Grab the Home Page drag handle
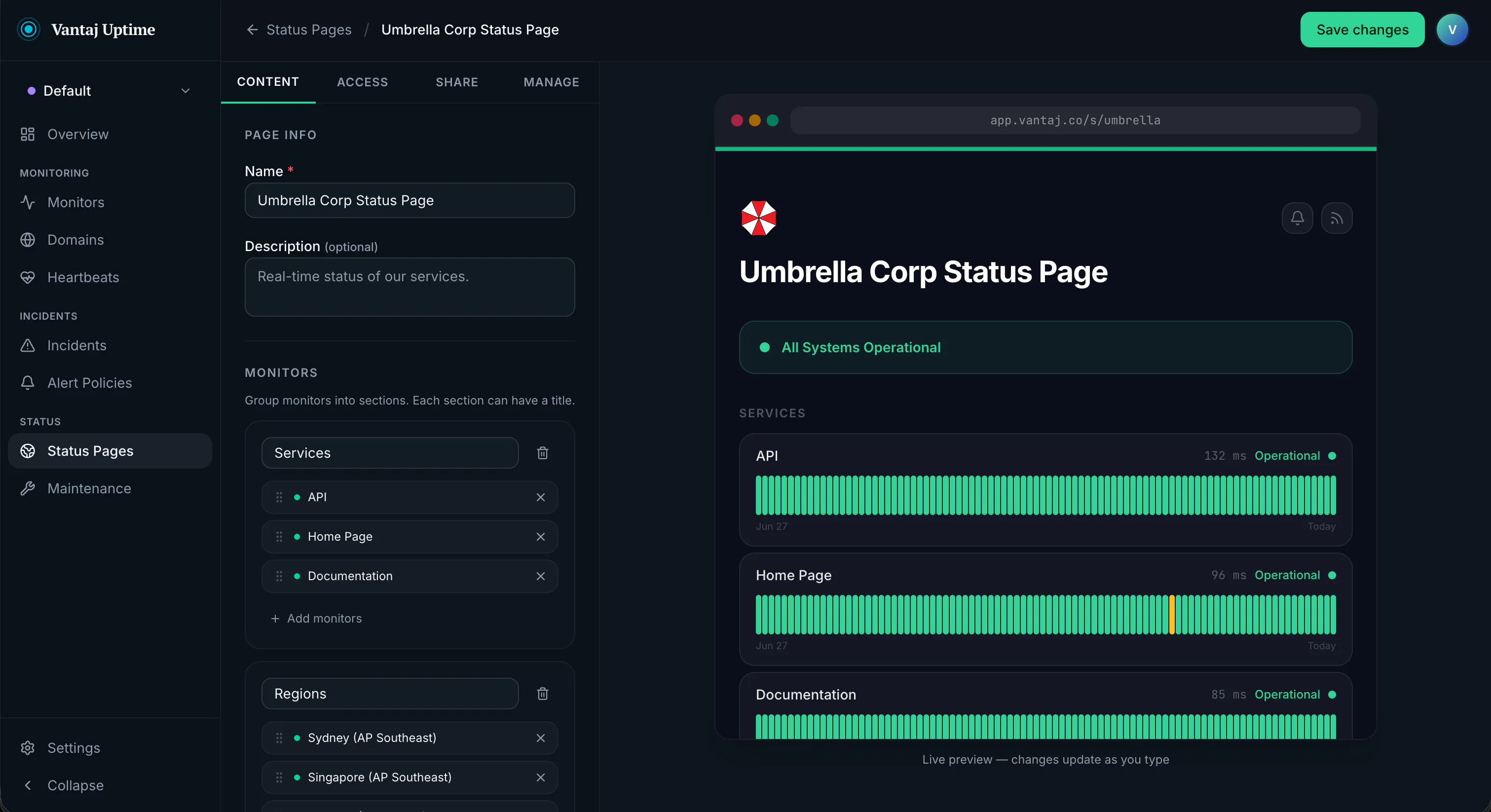Screen dimensions: 1491x812 coord(279,537)
